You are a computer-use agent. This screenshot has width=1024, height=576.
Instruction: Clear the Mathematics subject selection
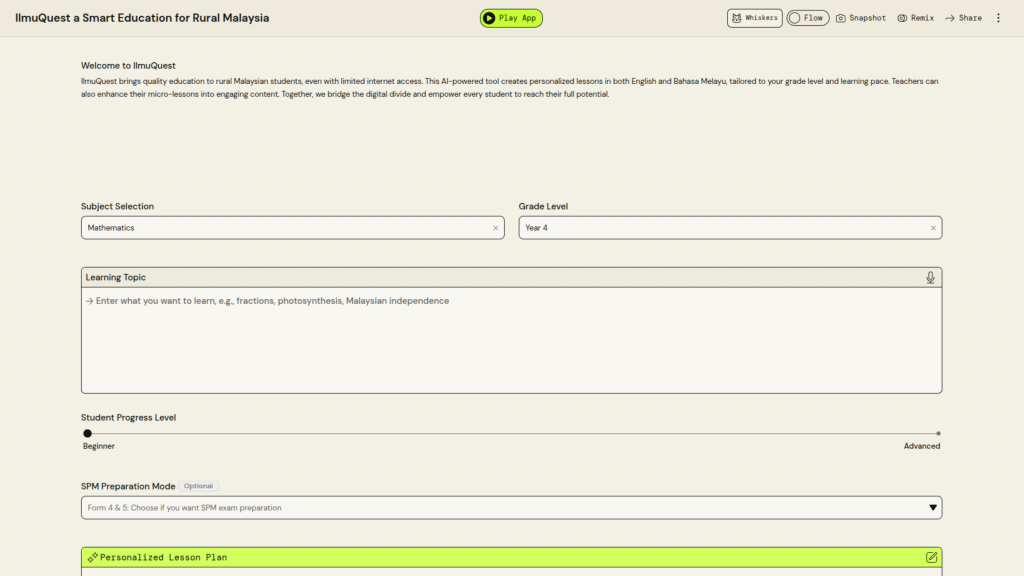(x=495, y=228)
